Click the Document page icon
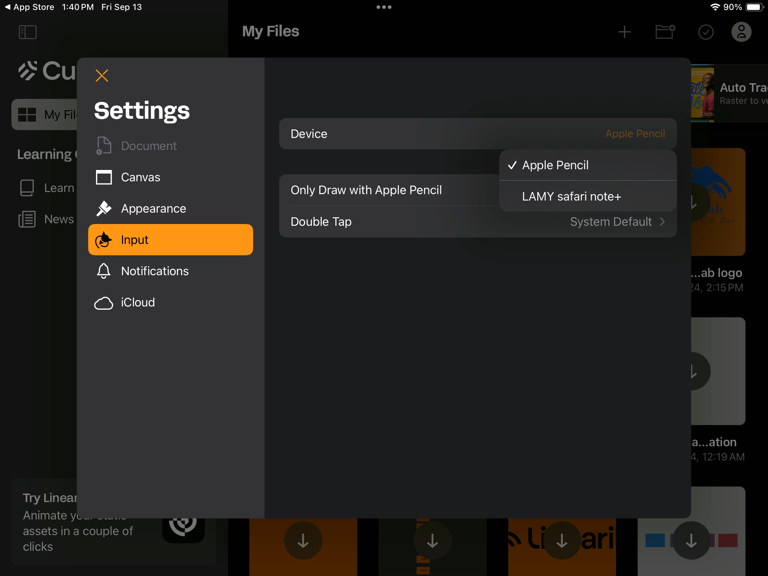Viewport: 768px width, 576px height. pos(103,146)
